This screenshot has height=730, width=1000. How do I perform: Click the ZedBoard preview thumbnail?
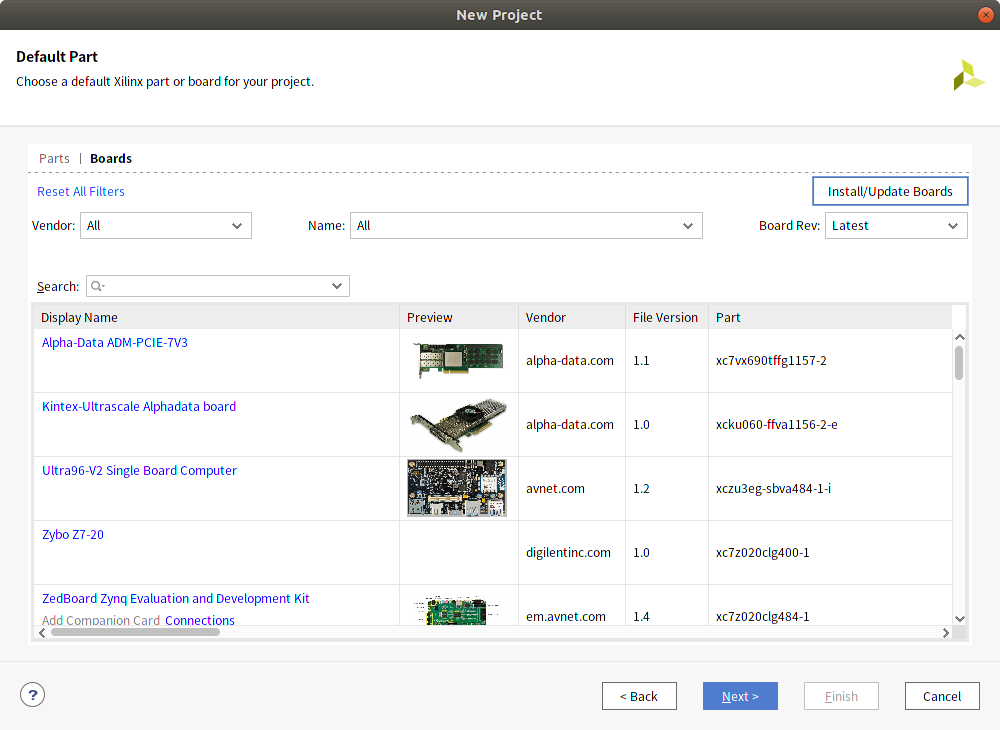(x=455, y=611)
